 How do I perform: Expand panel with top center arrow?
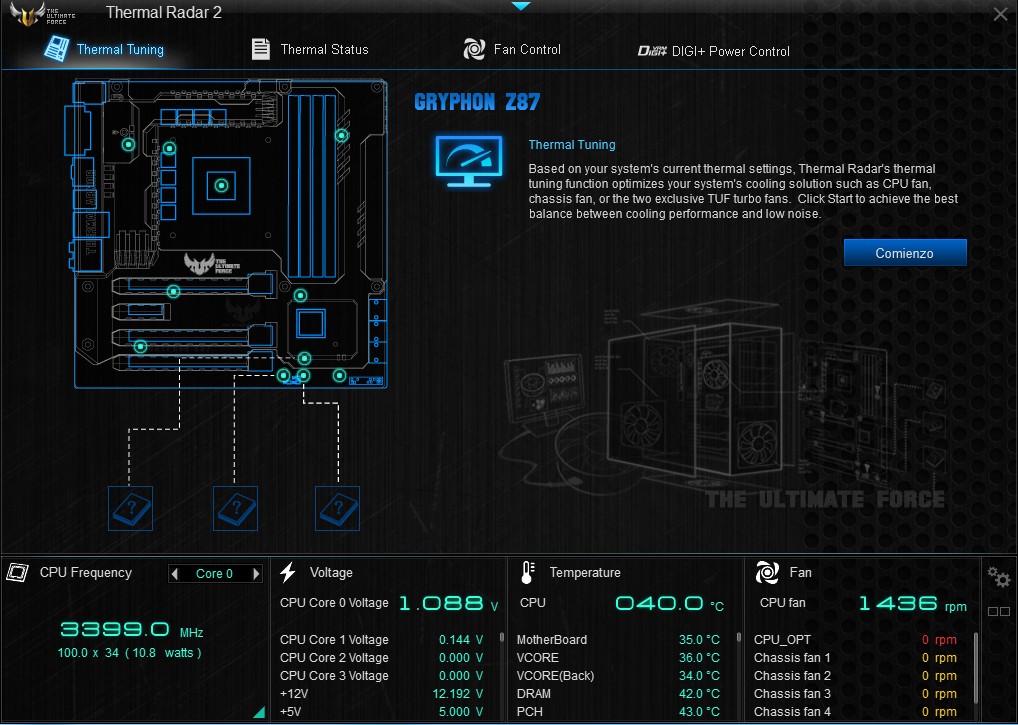521,6
